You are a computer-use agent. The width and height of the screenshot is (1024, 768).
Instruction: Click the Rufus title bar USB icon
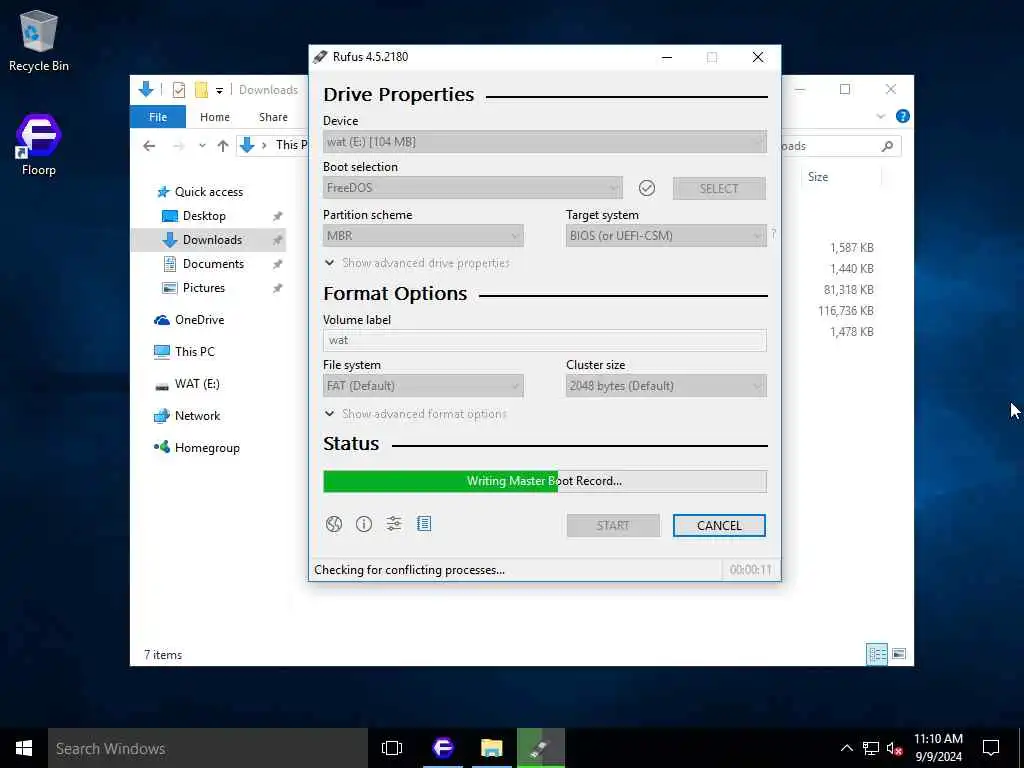tap(320, 57)
